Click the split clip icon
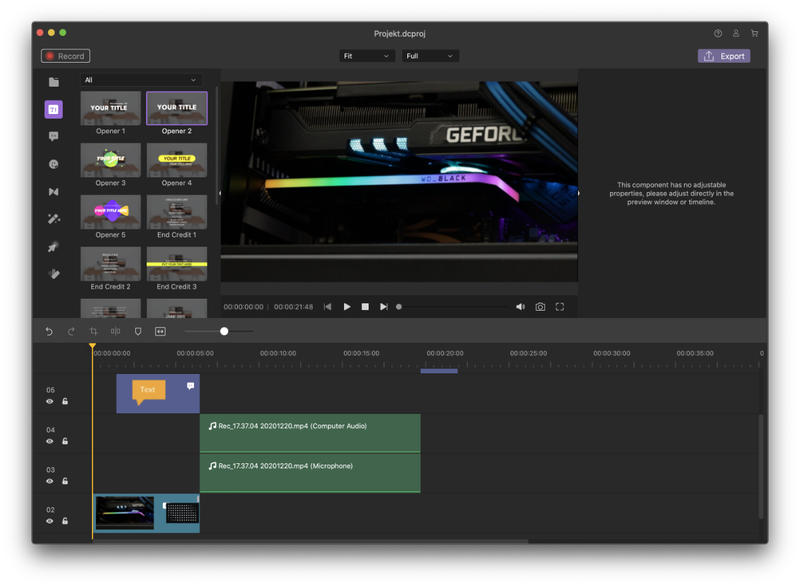Image resolution: width=800 pixels, height=586 pixels. pos(116,332)
